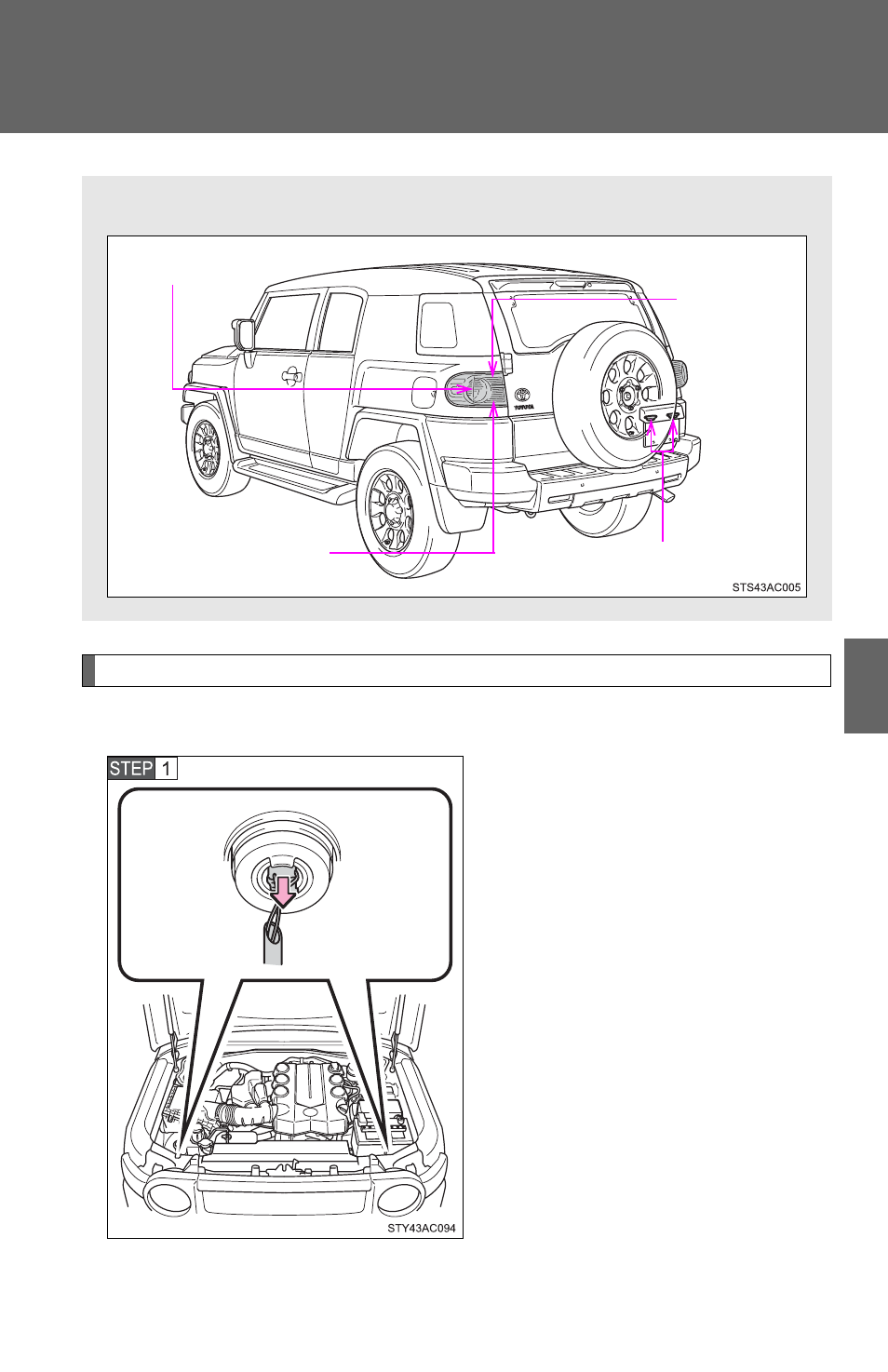Click the pink downward arrow in the Step 1 diagram
The image size is (888, 1372).
click(282, 890)
